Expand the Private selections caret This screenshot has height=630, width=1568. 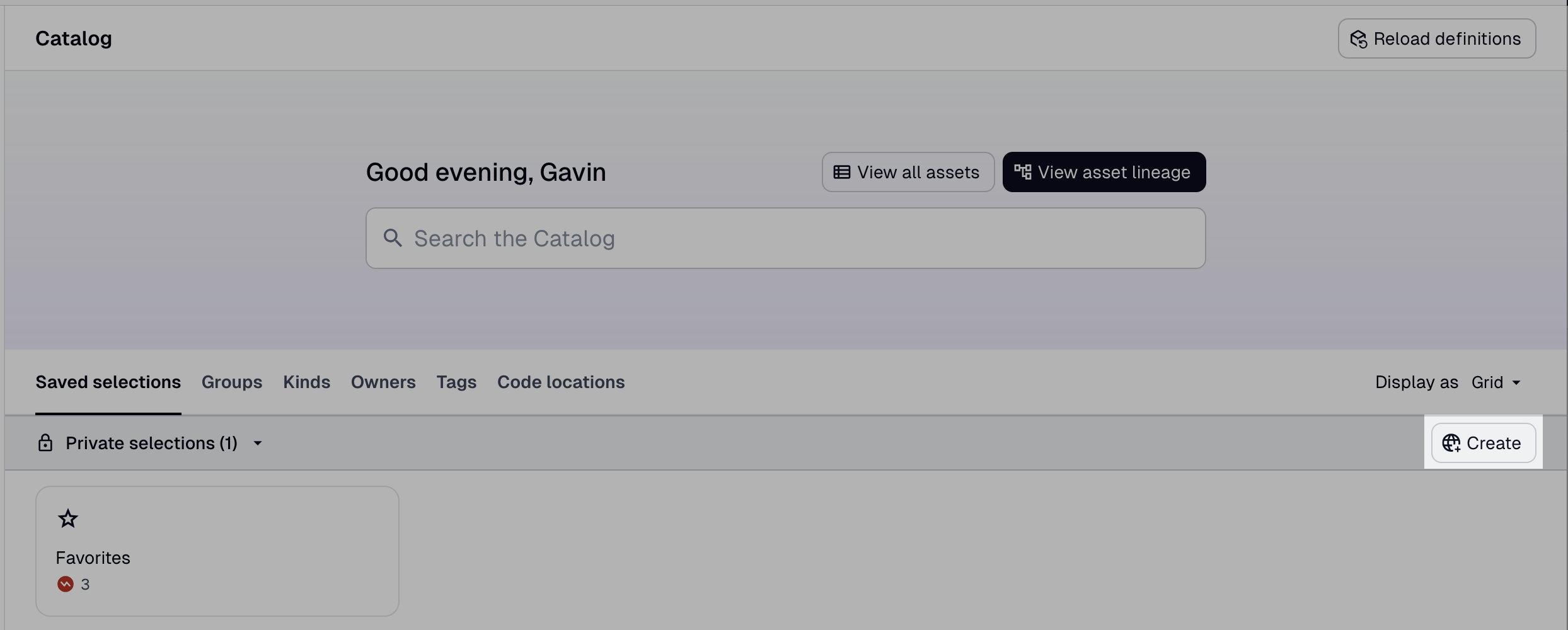pos(258,444)
